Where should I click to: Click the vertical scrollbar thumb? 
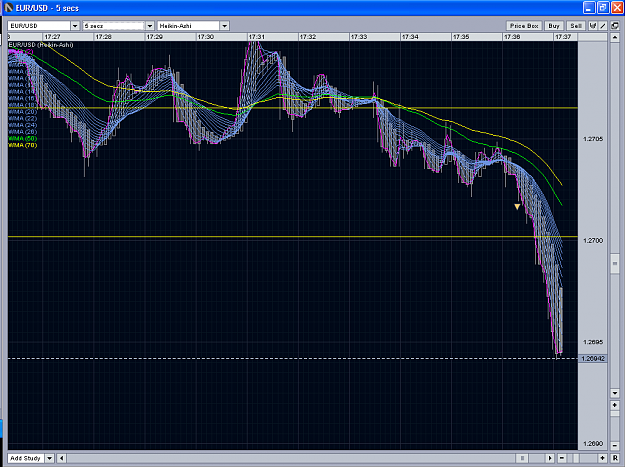[x=615, y=263]
